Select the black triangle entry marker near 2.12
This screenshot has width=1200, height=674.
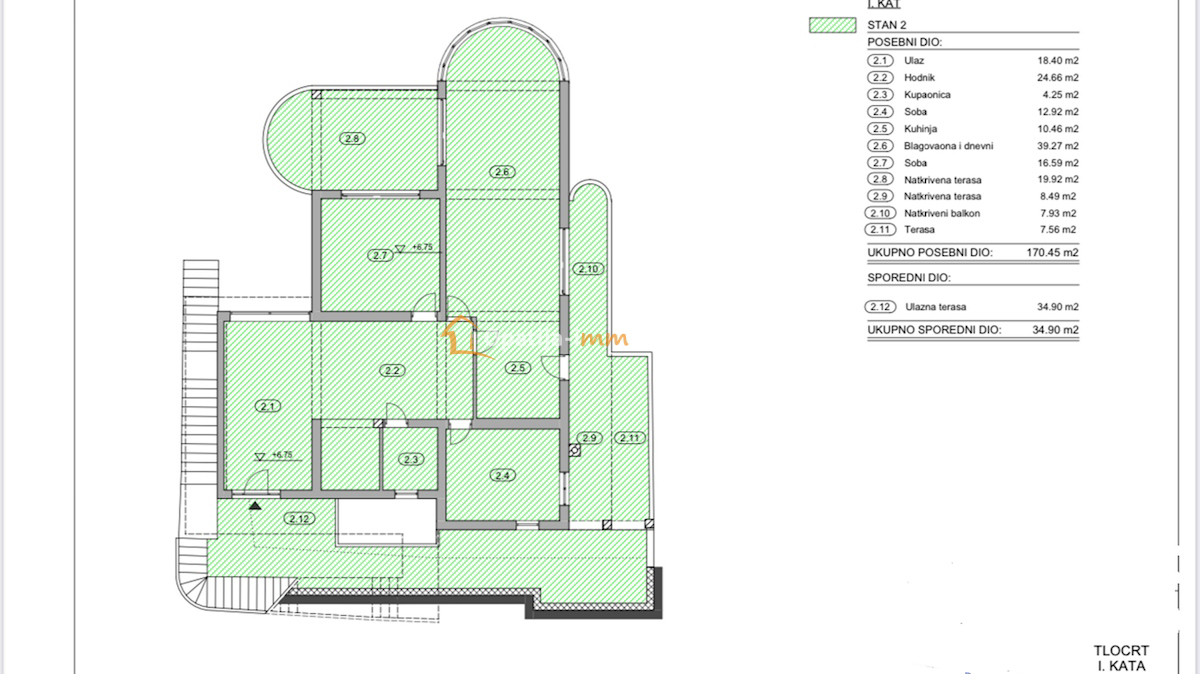click(x=255, y=506)
